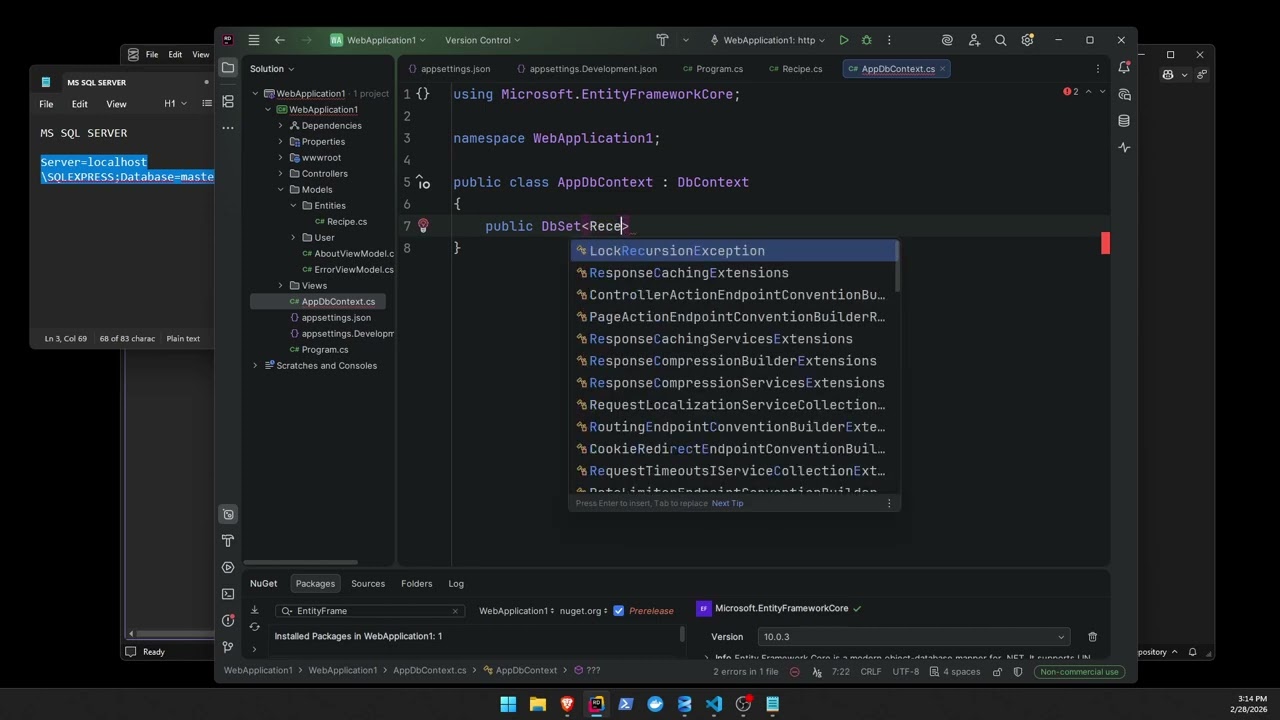
Task: Open the Explorer folder tool window
Action: click(x=228, y=68)
